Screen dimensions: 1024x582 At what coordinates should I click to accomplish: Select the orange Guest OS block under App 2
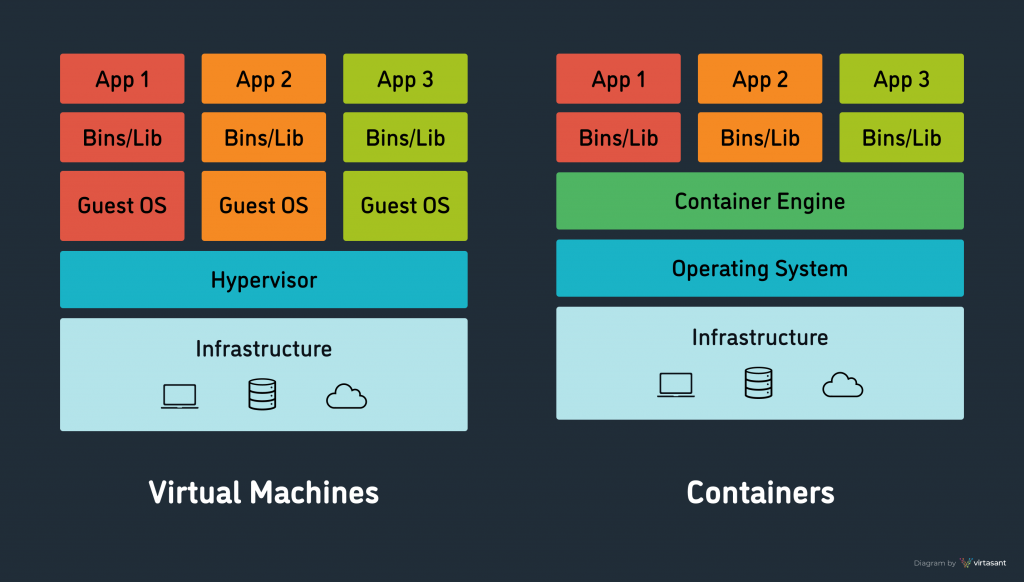pyautogui.click(x=263, y=205)
